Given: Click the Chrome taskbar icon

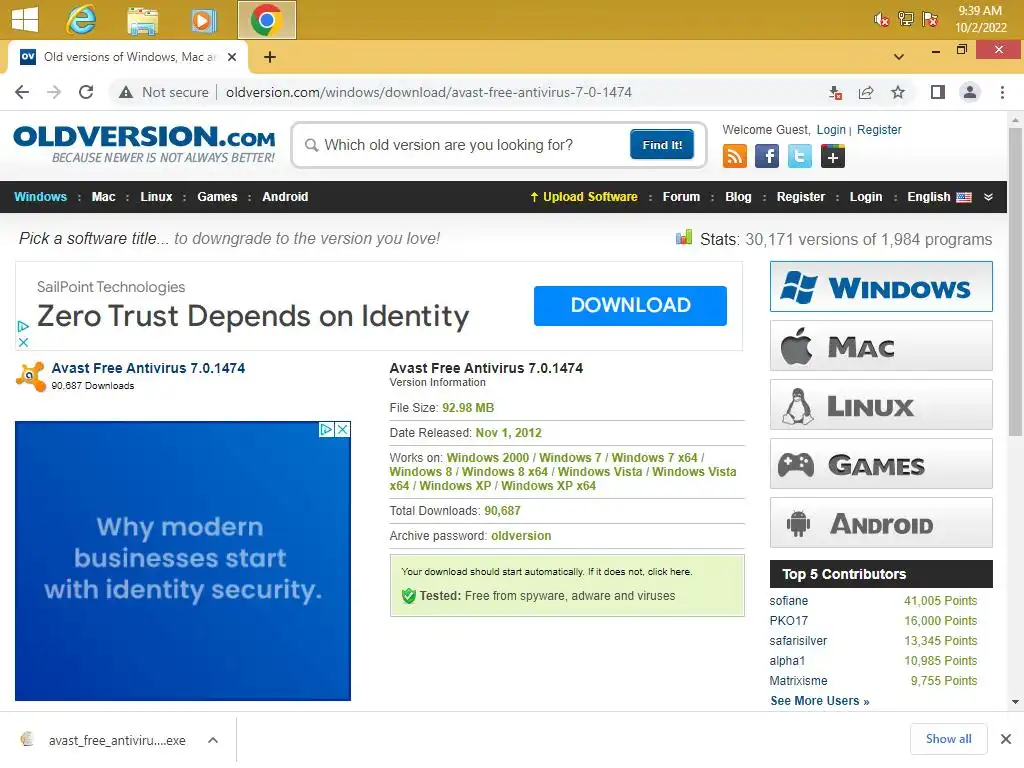Looking at the screenshot, I should tap(266, 20).
